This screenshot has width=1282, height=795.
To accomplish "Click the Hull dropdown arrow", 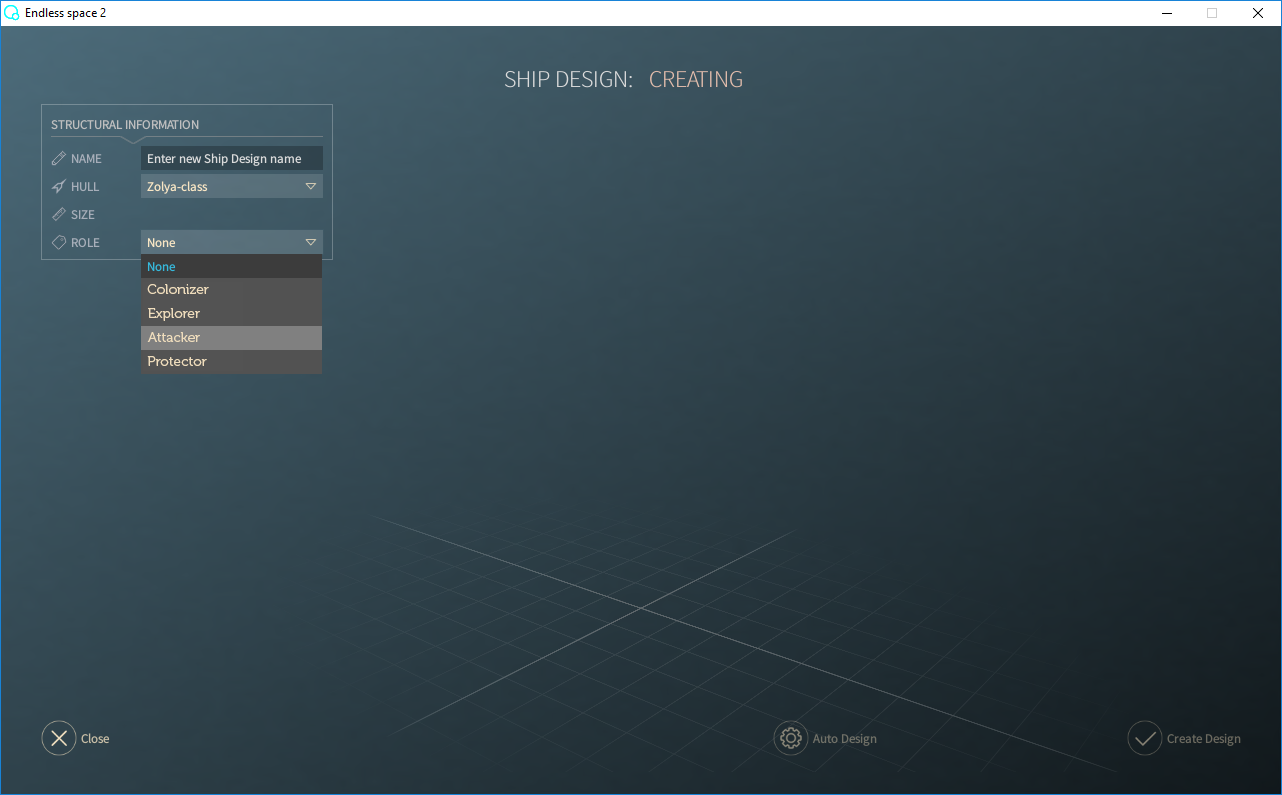I will point(310,186).
